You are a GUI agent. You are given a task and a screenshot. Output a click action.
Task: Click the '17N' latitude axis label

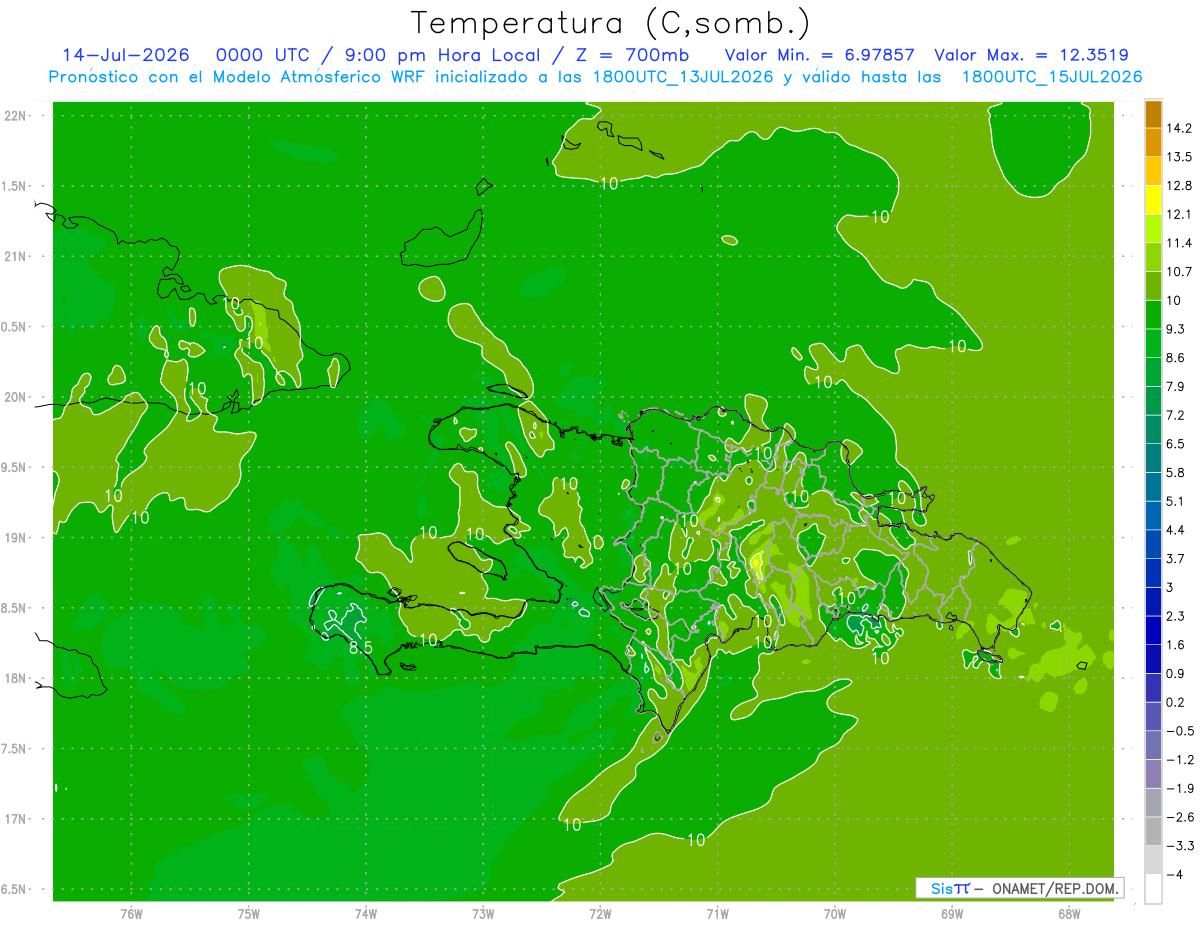click(16, 819)
